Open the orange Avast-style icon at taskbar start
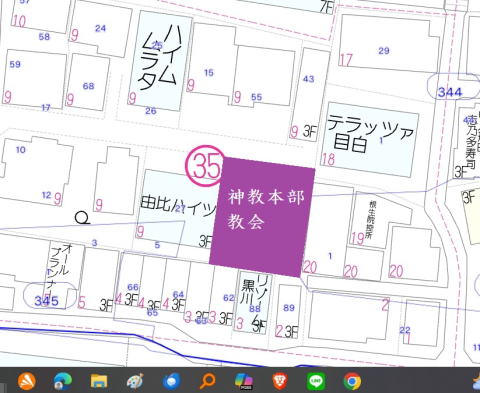Viewport: 480px width, 393px height. [27, 381]
